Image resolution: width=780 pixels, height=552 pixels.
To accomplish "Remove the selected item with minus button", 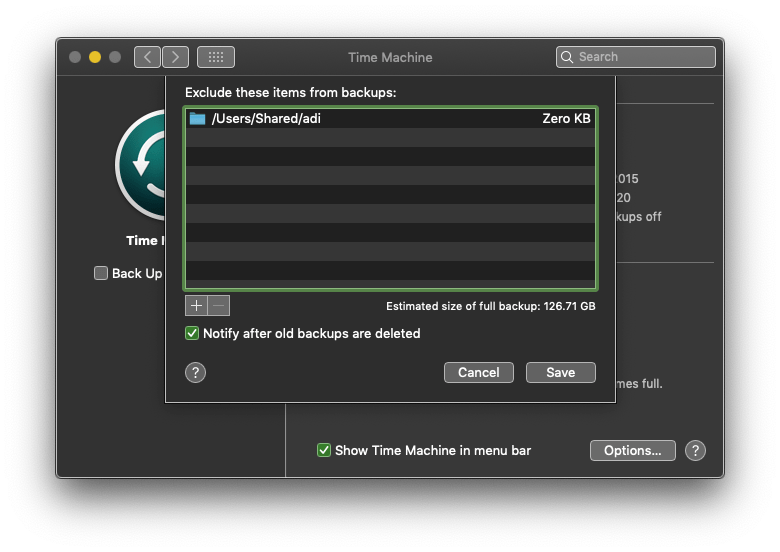I will pos(218,305).
